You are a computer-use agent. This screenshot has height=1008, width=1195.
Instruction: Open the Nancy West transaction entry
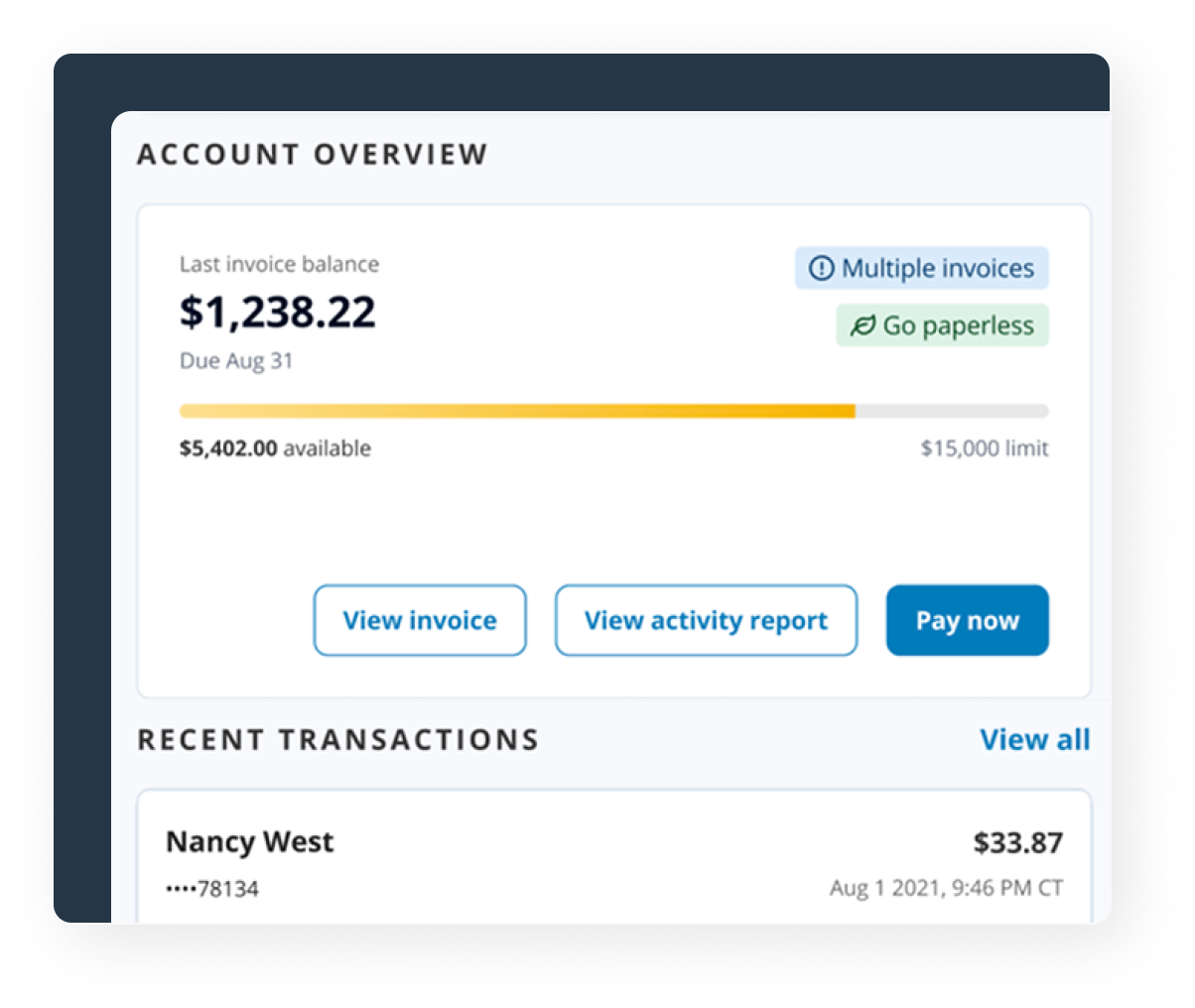(250, 842)
